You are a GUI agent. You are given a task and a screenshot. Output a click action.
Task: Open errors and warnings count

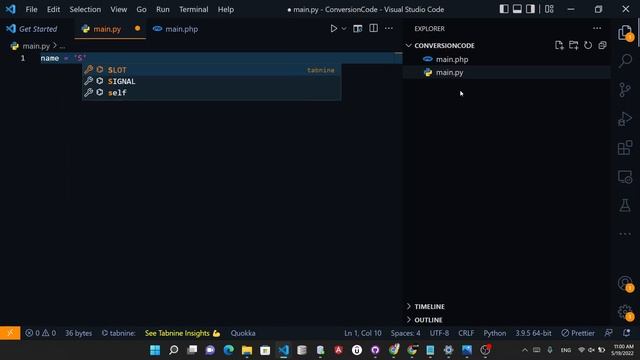[x=40, y=333]
